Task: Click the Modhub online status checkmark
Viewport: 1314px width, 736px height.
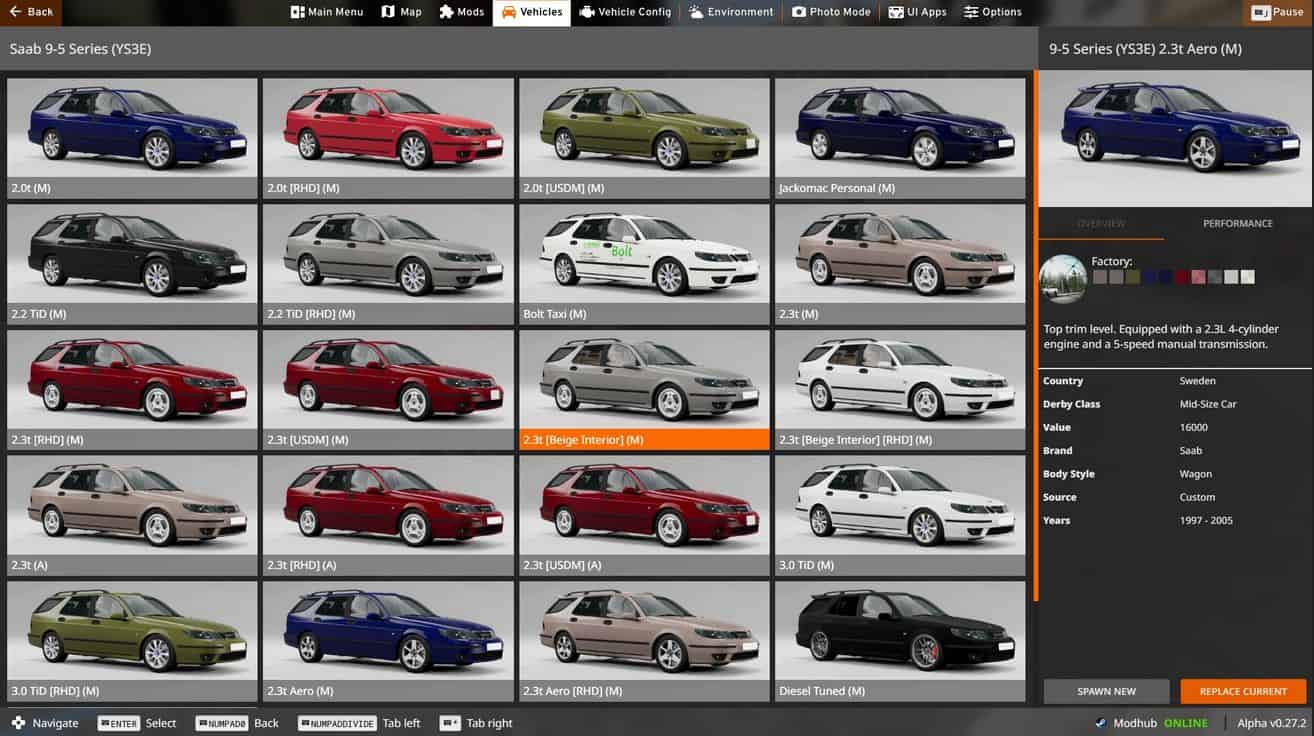Action: click(1101, 723)
